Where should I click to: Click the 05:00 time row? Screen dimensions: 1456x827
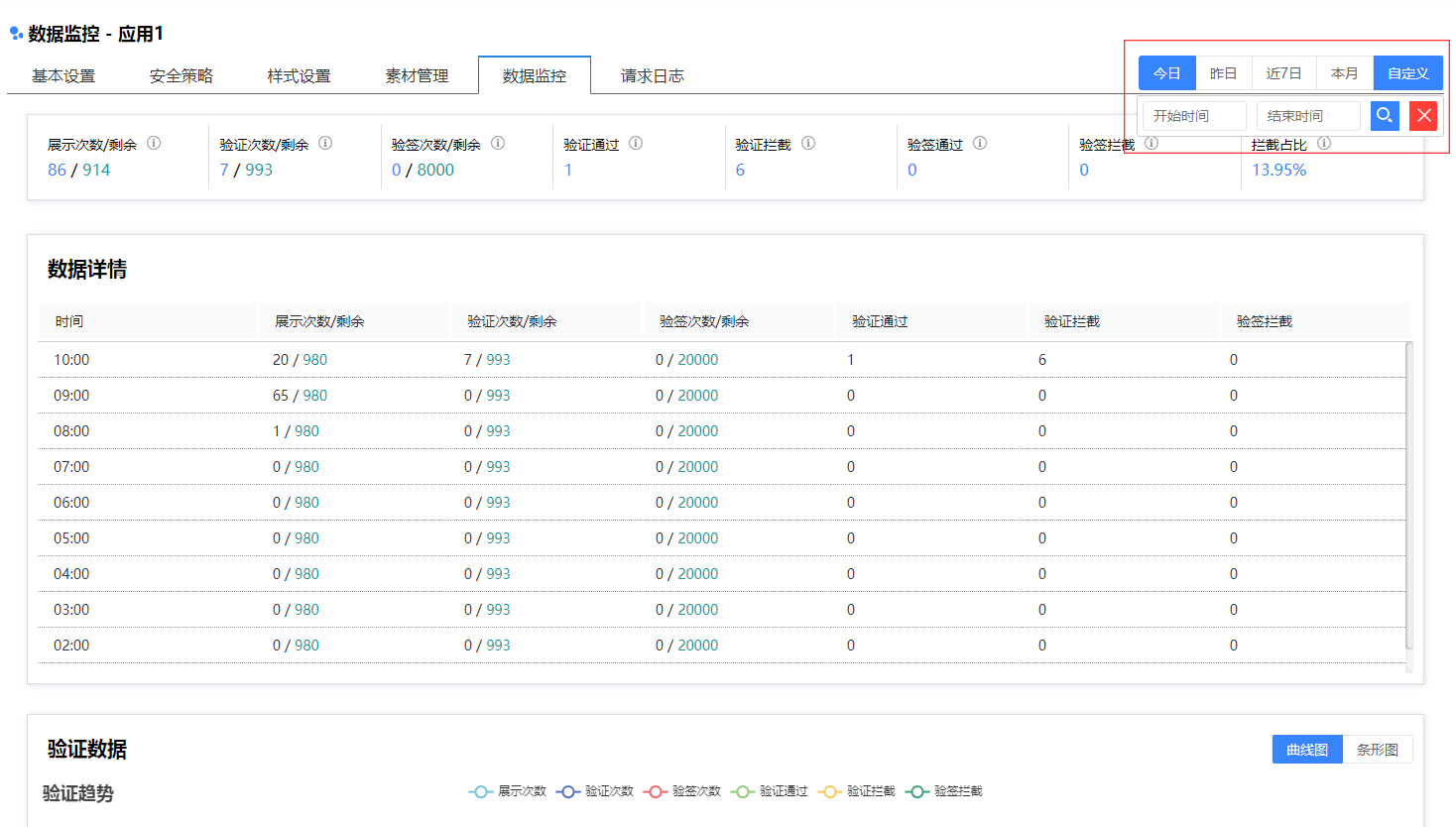(722, 538)
